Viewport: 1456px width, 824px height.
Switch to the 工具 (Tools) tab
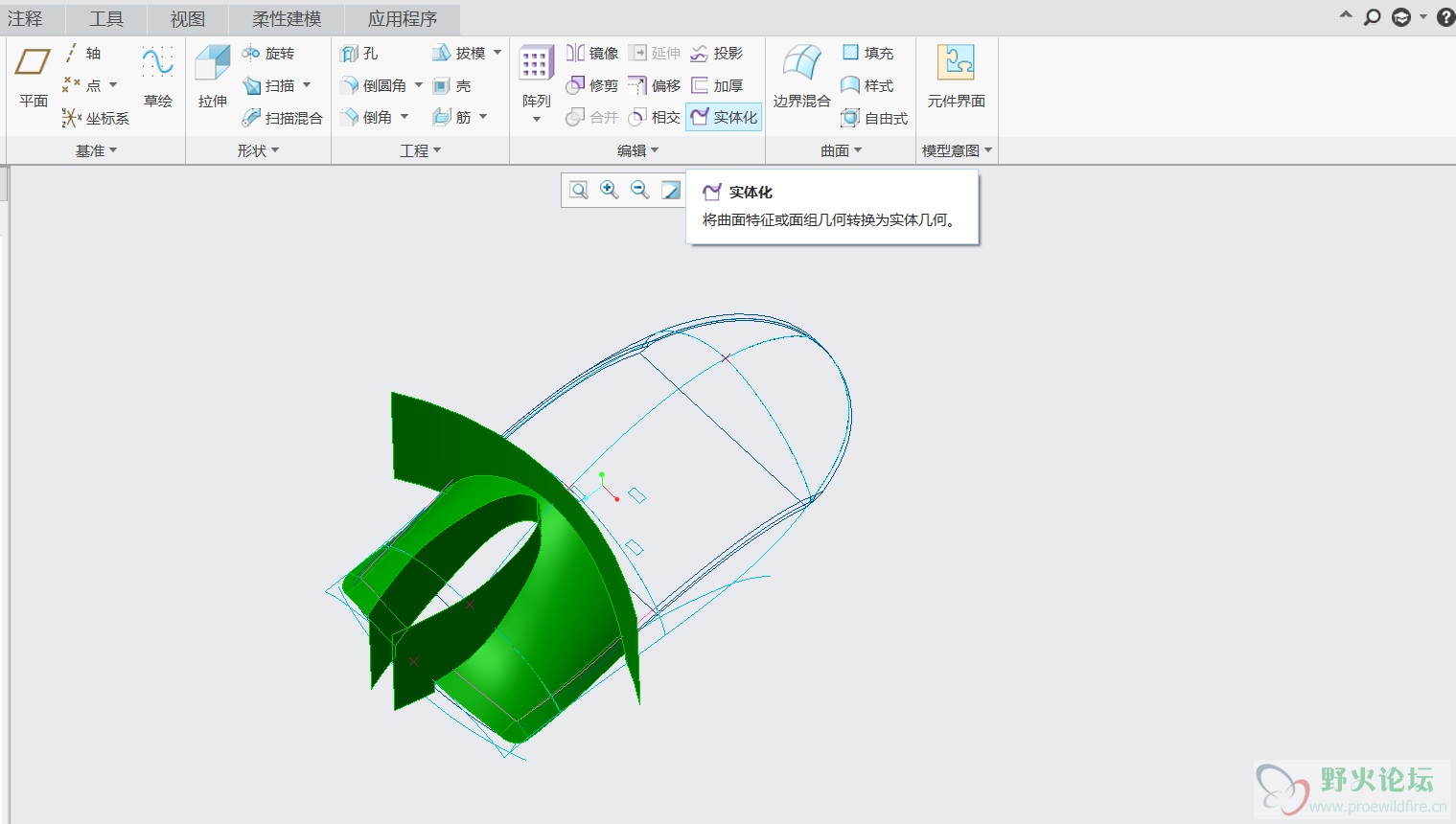[x=106, y=18]
